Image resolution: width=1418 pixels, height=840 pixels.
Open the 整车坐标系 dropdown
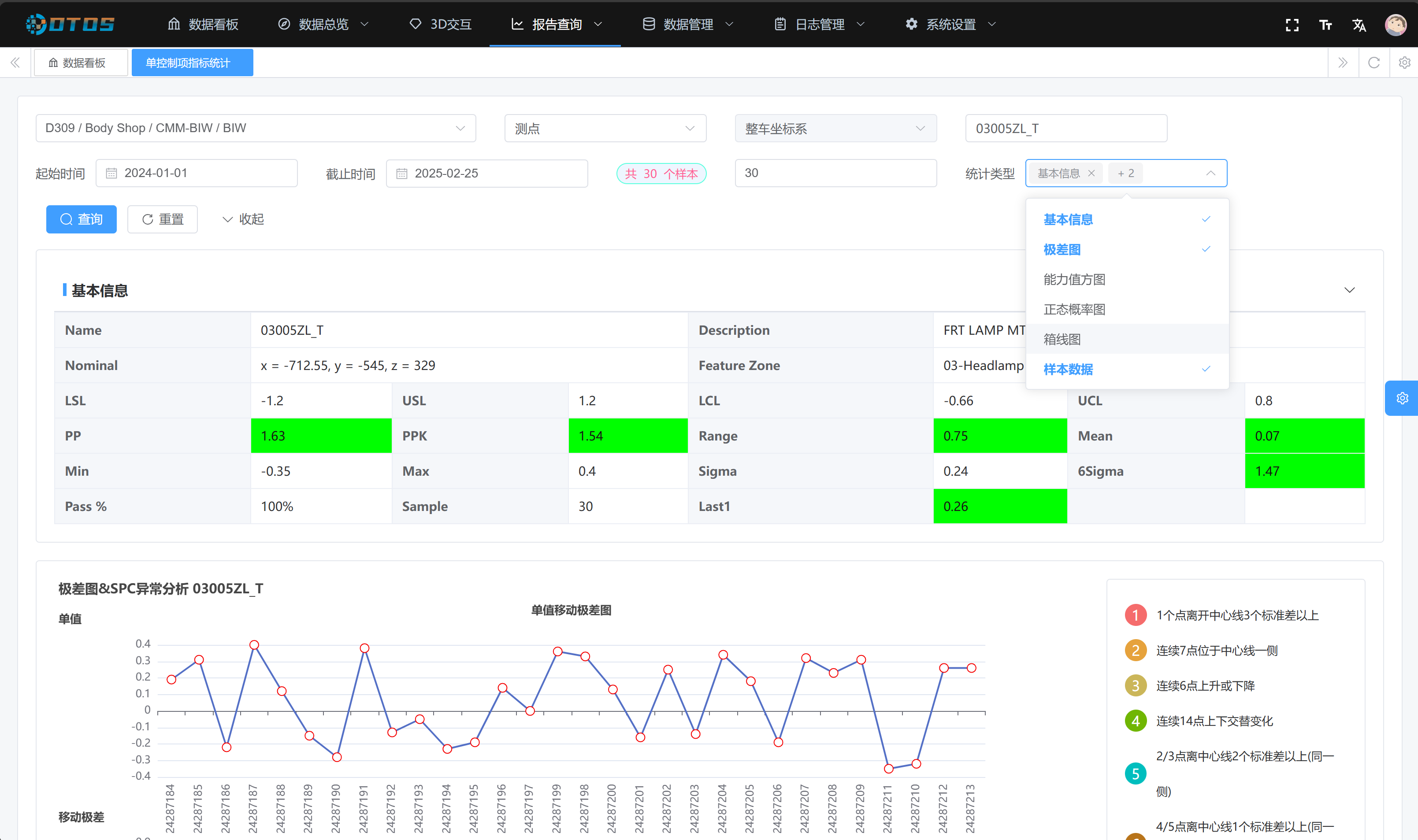835,129
